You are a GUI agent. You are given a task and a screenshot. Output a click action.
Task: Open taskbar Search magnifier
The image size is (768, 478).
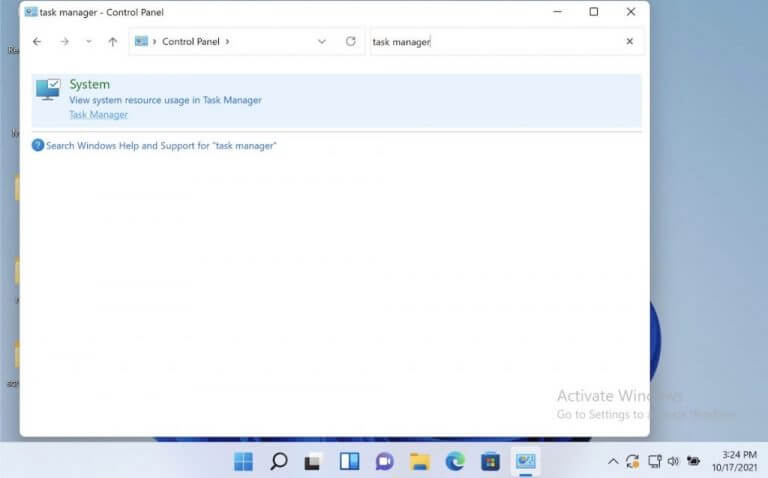279,461
